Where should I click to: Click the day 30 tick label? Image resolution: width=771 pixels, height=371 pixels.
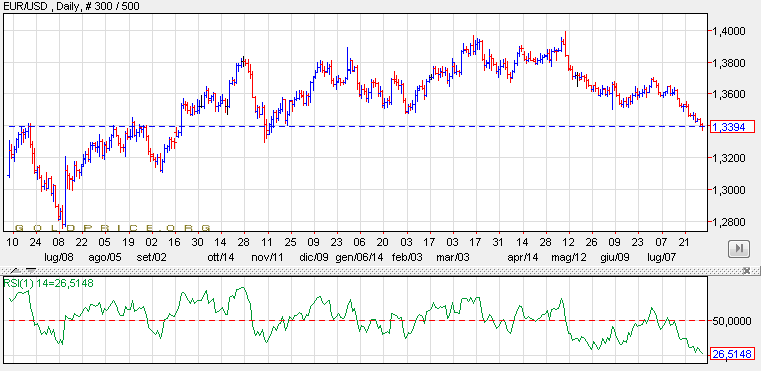(x=197, y=242)
